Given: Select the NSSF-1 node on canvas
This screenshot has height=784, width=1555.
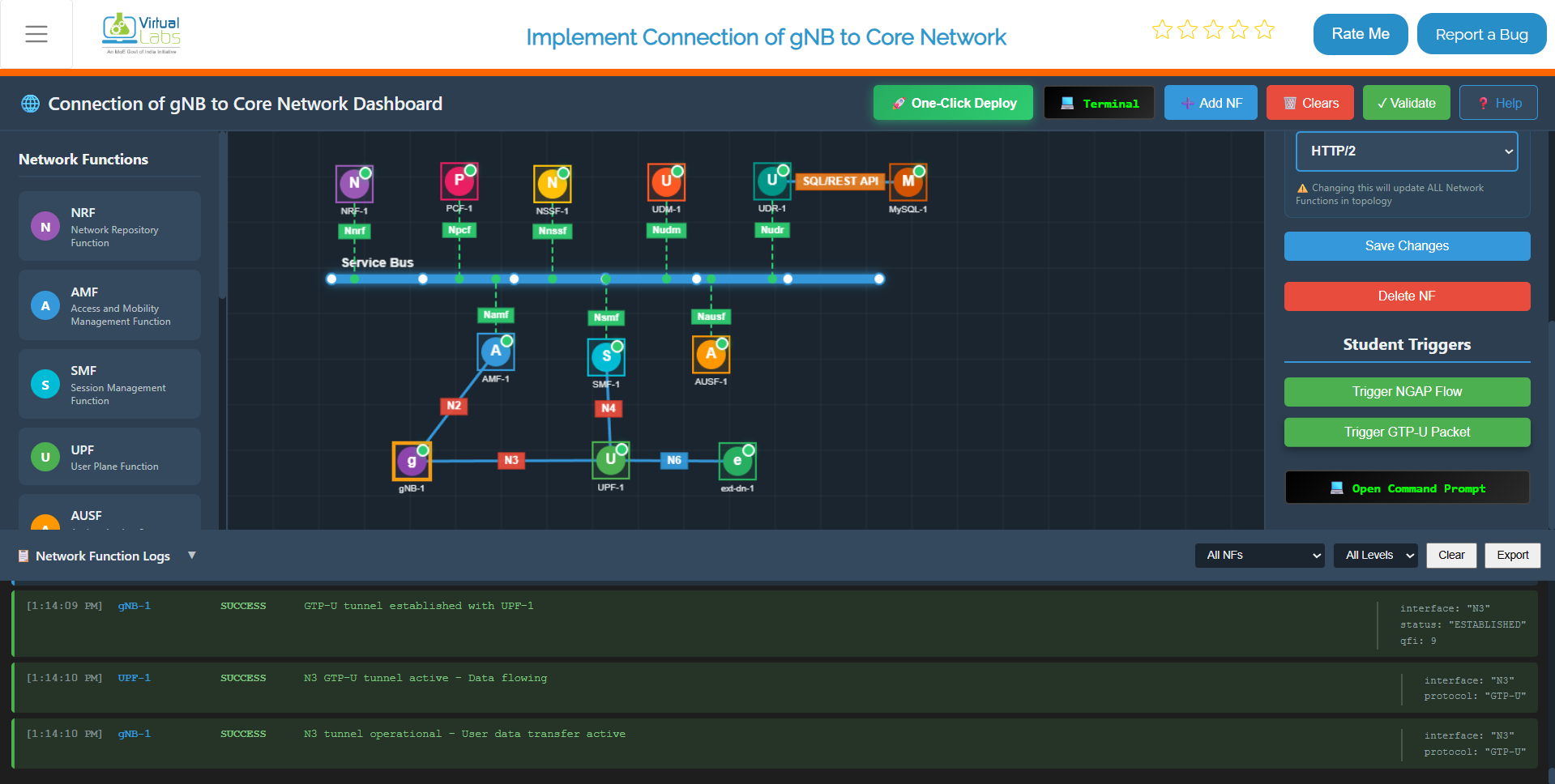Looking at the screenshot, I should pyautogui.click(x=552, y=183).
